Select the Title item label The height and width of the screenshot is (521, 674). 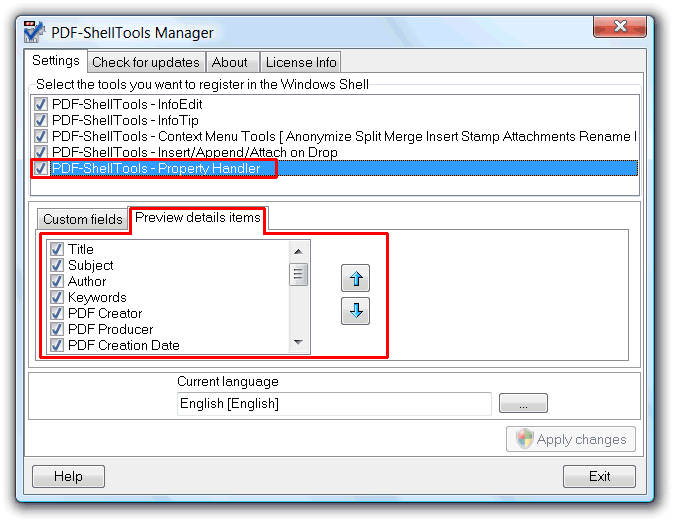tap(81, 249)
